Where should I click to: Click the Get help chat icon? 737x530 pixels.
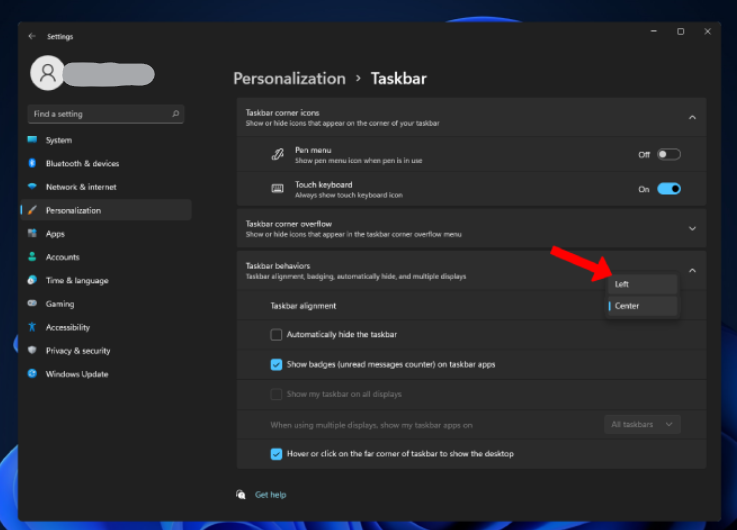pyautogui.click(x=241, y=494)
